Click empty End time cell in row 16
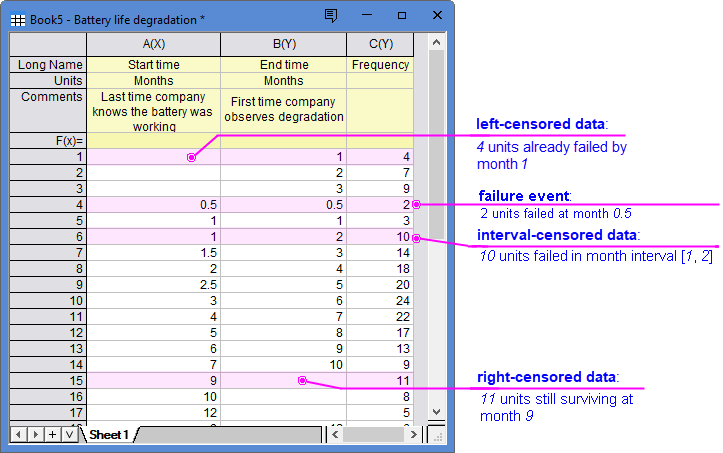 coord(284,397)
